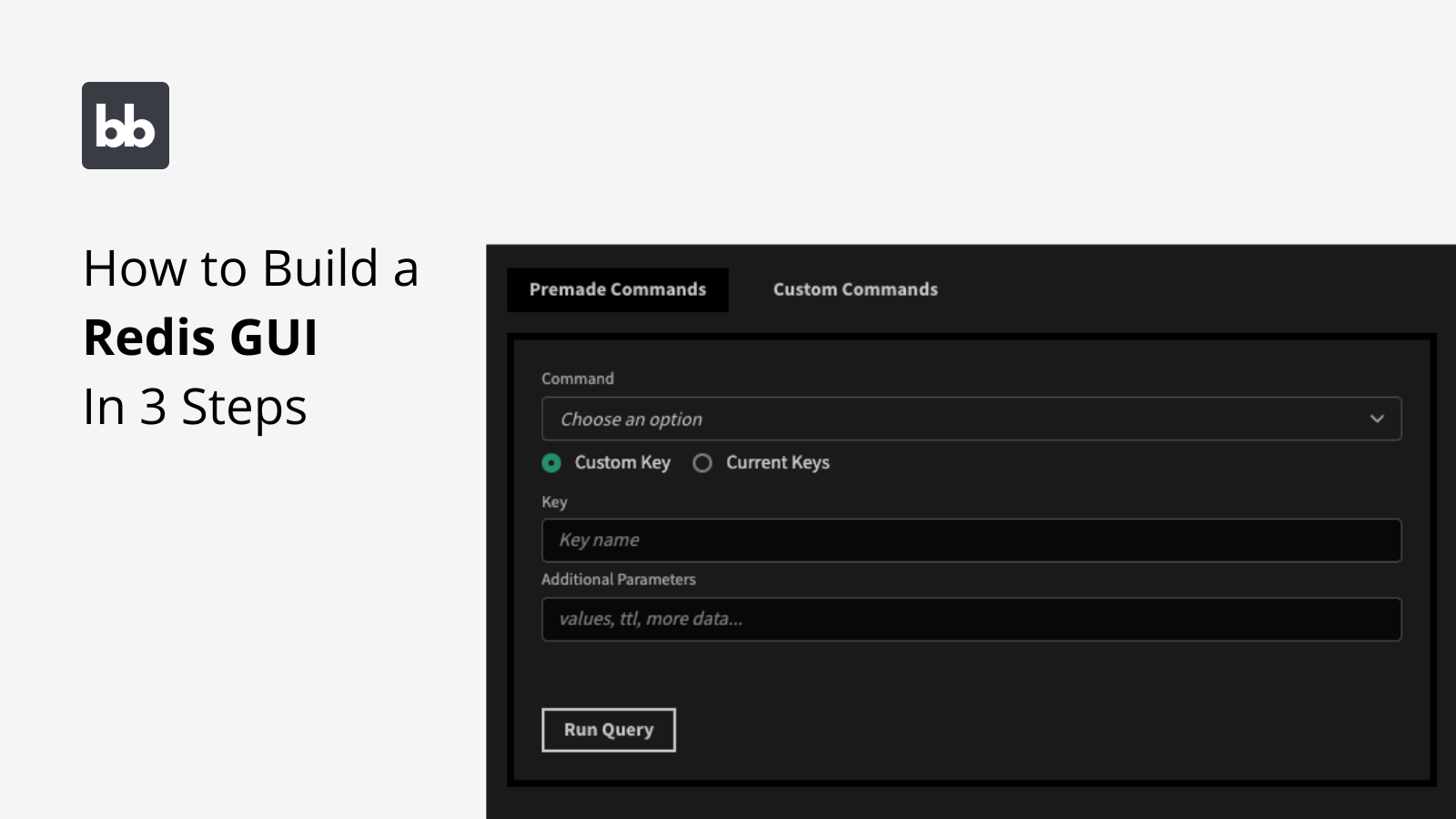Click the Redis GUI headline text

(200, 338)
